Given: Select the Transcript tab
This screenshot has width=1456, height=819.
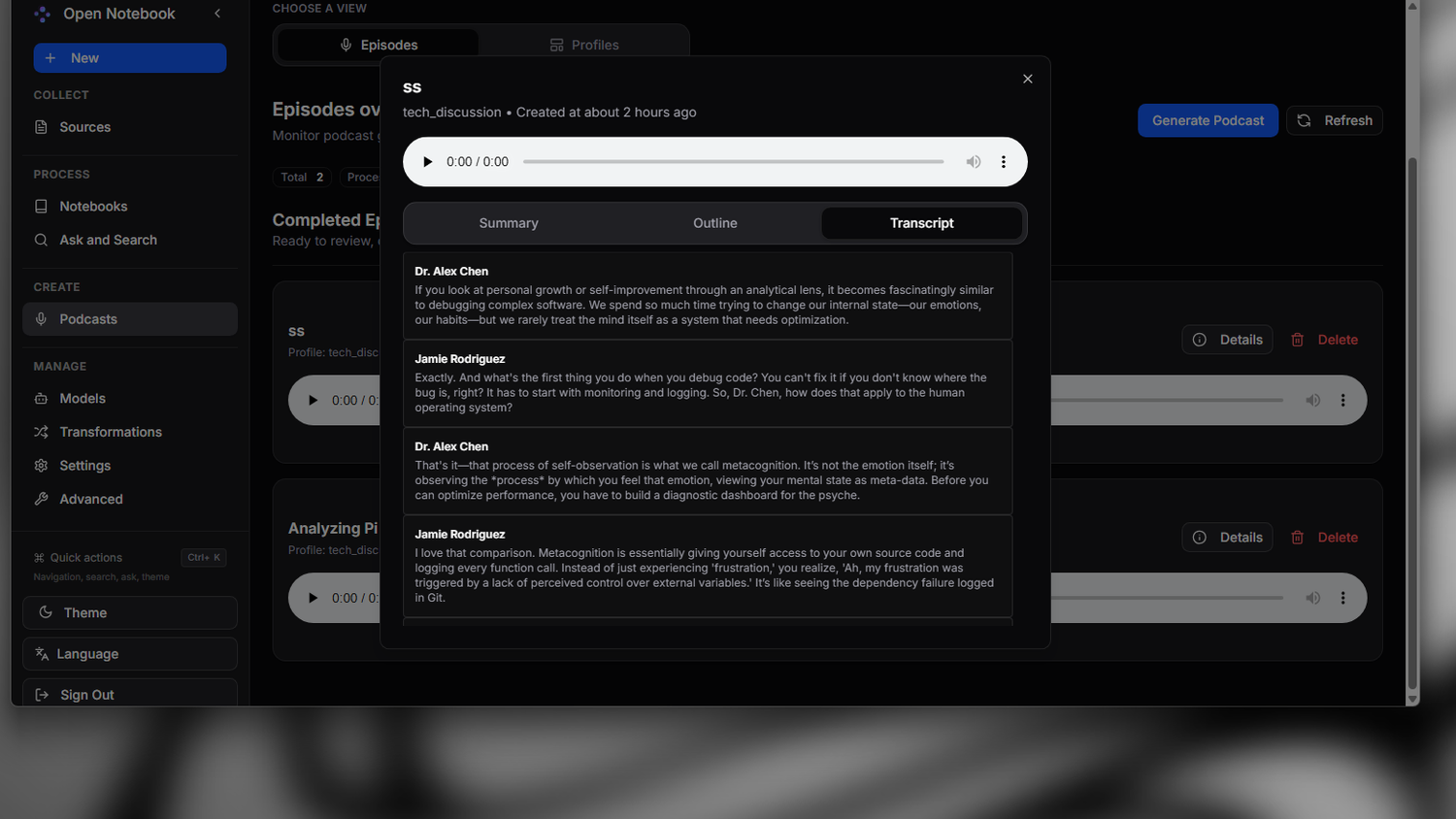Looking at the screenshot, I should 921,223.
